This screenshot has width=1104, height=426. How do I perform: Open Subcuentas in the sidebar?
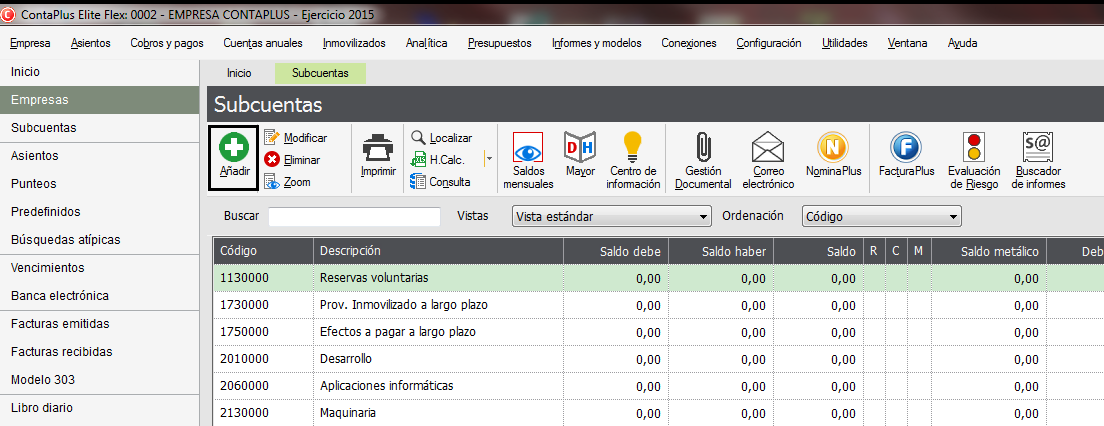tap(99, 128)
